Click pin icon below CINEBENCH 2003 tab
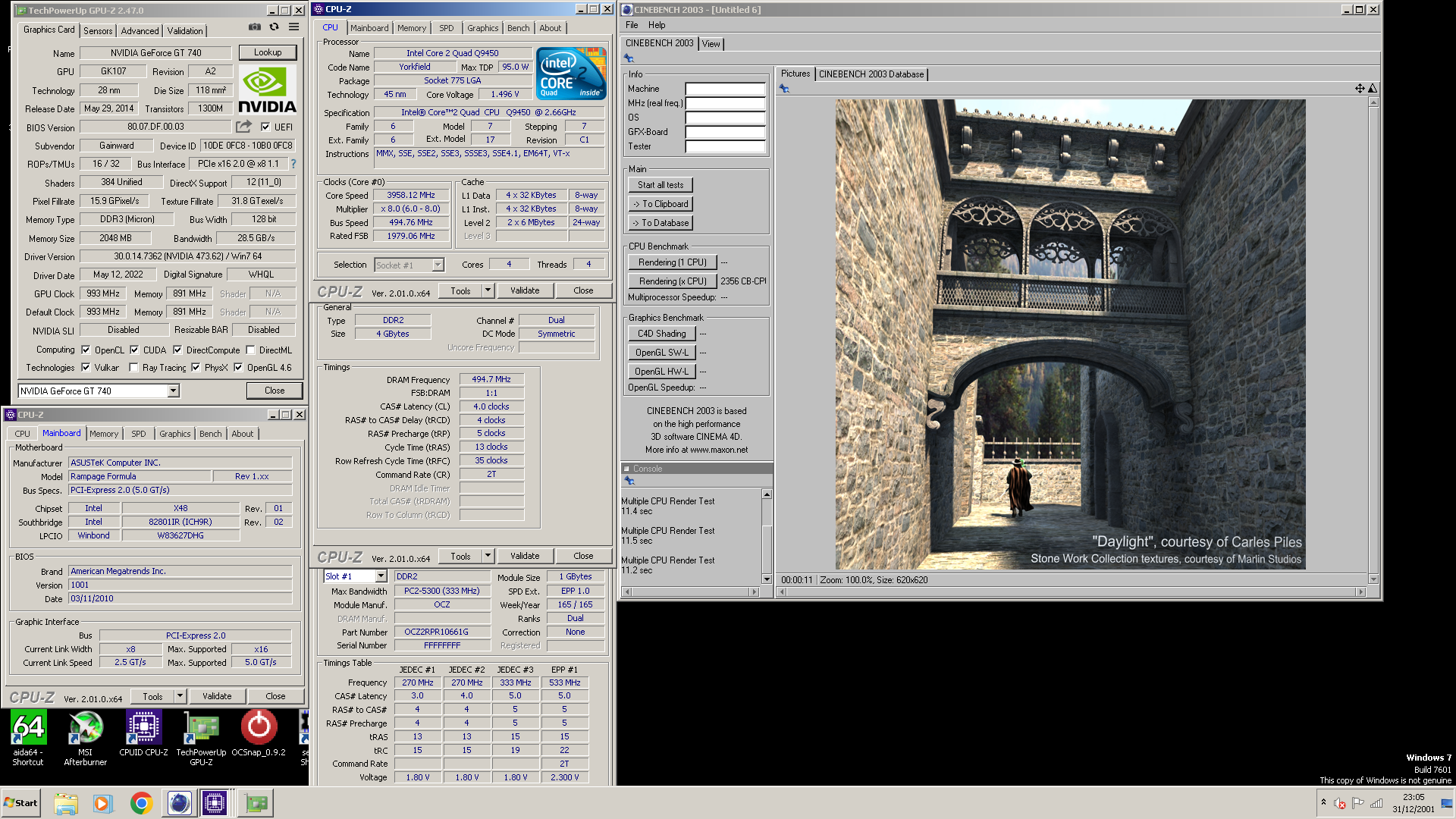Screen dimensions: 1456x819 [x=629, y=58]
